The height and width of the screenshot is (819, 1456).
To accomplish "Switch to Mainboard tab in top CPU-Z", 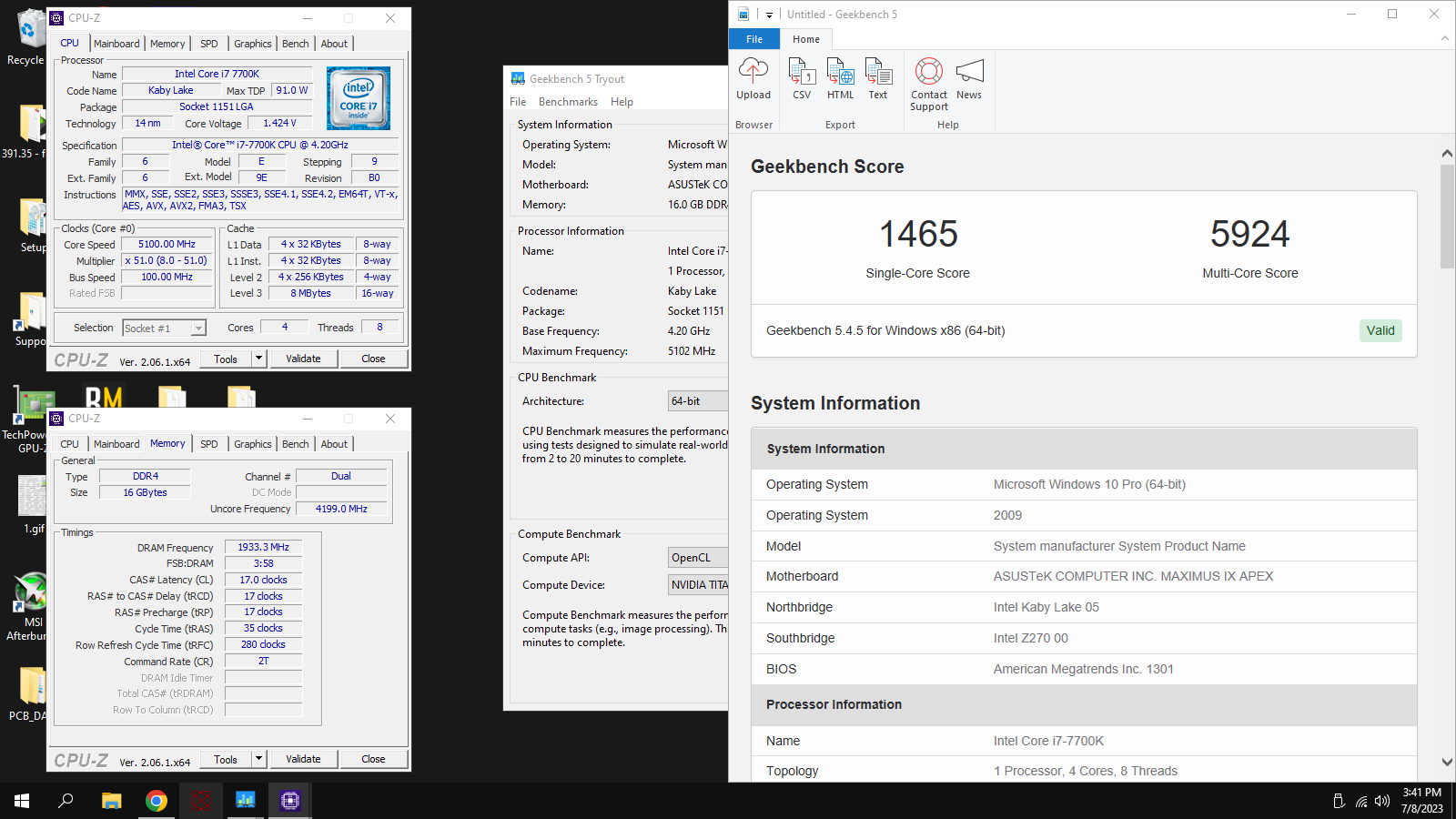I will (x=116, y=44).
